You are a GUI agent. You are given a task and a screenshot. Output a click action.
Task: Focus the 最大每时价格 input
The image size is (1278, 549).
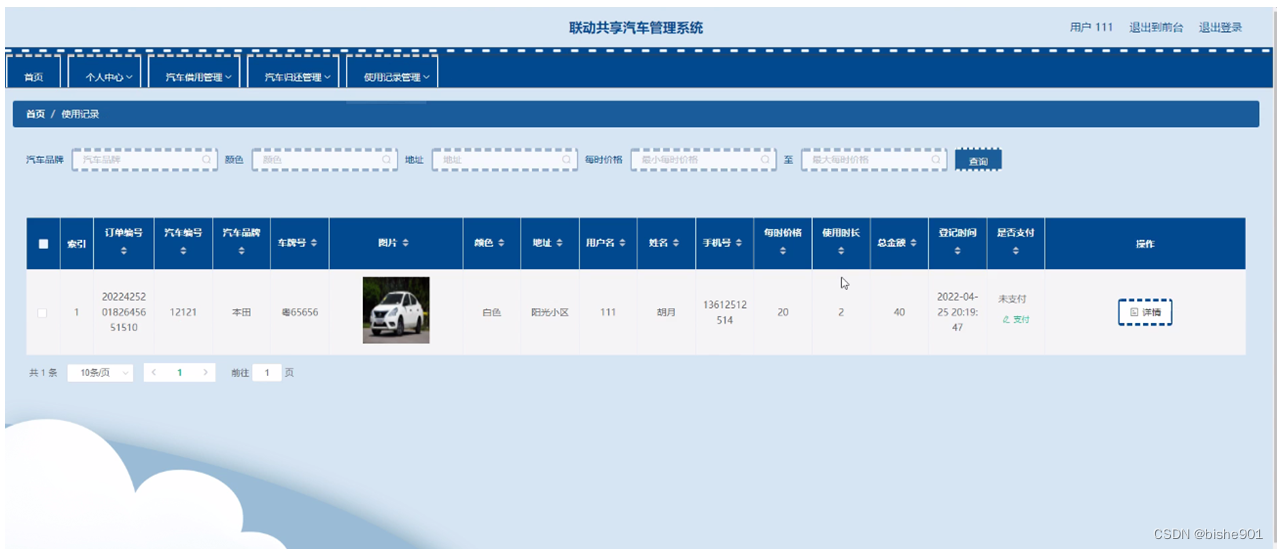coord(874,160)
